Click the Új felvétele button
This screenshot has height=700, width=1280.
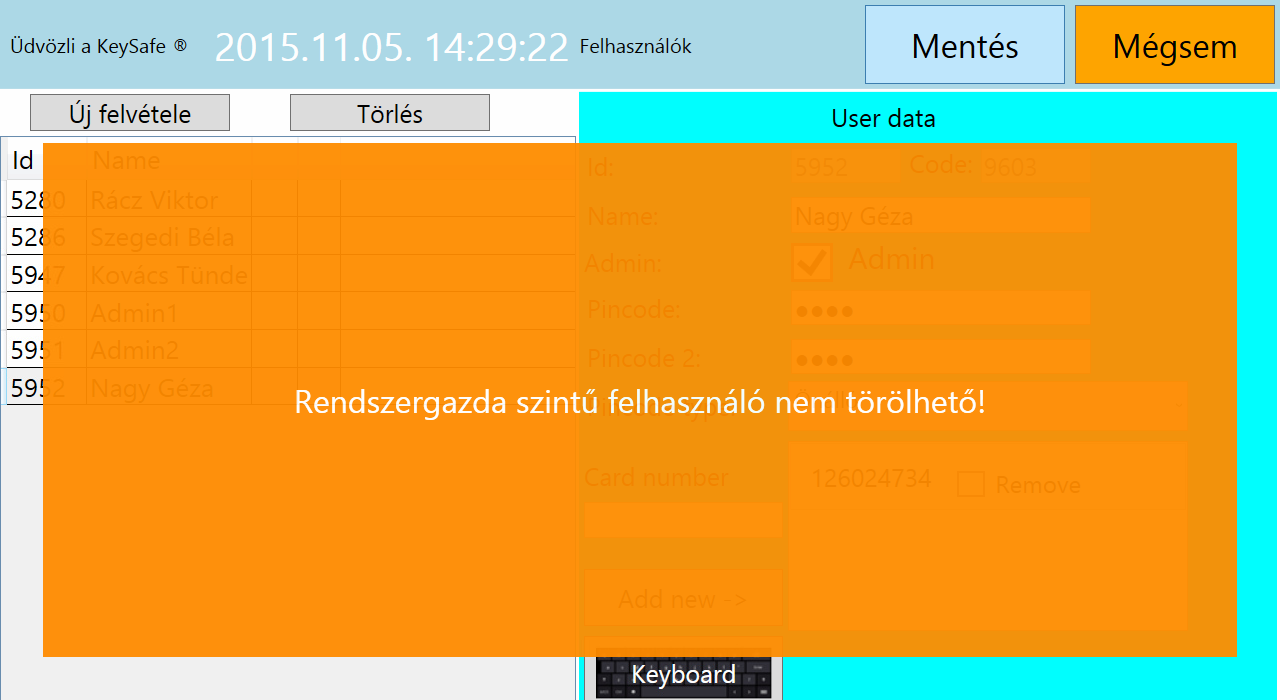[x=130, y=113]
